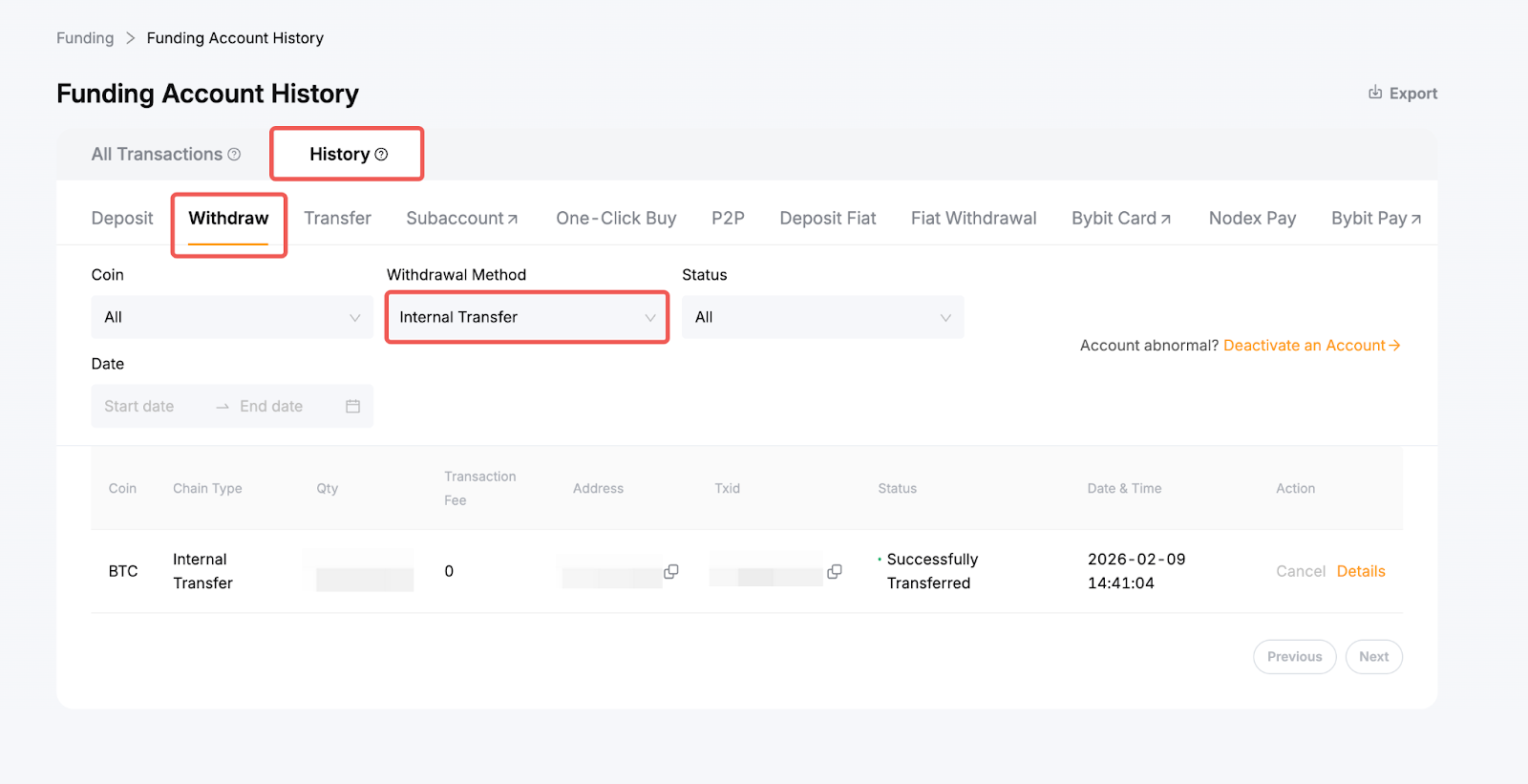Click help icon beside All Transactions
Image resolution: width=1528 pixels, height=784 pixels.
pos(234,155)
